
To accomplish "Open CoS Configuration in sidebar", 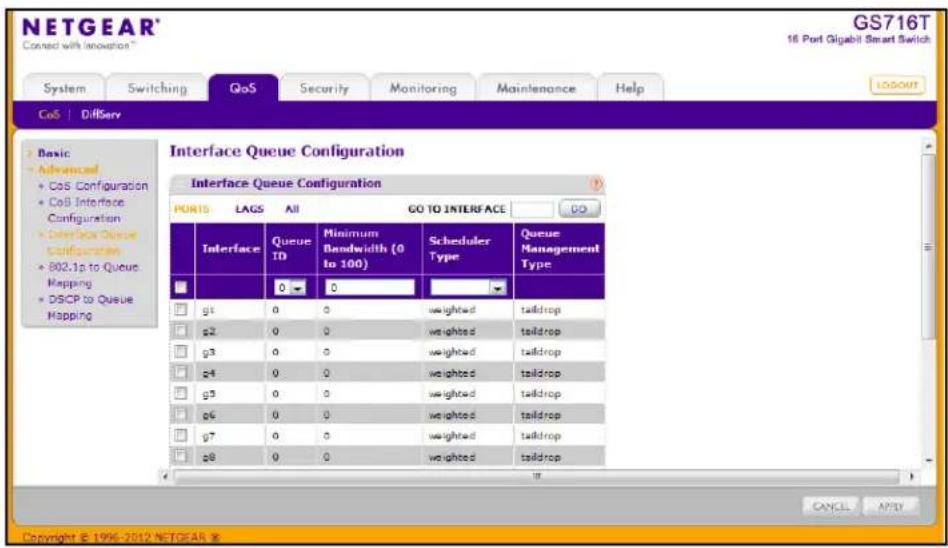I will pyautogui.click(x=98, y=186).
